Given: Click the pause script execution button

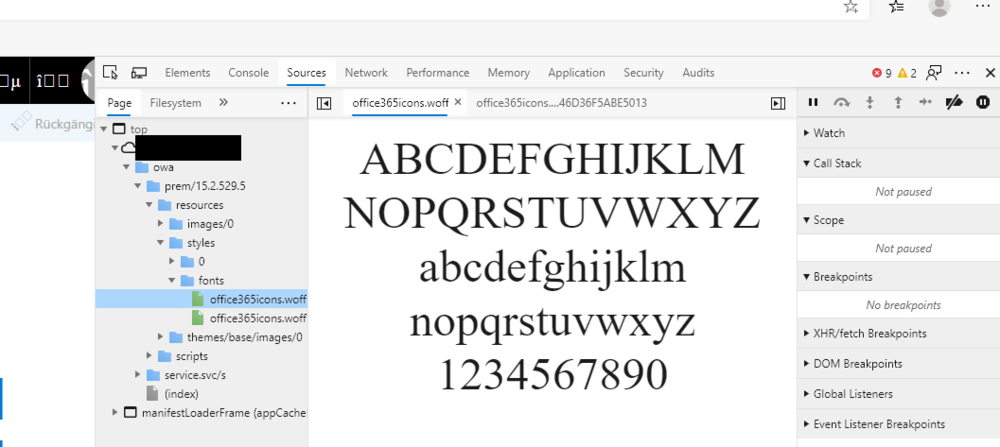Looking at the screenshot, I should click(x=813, y=102).
